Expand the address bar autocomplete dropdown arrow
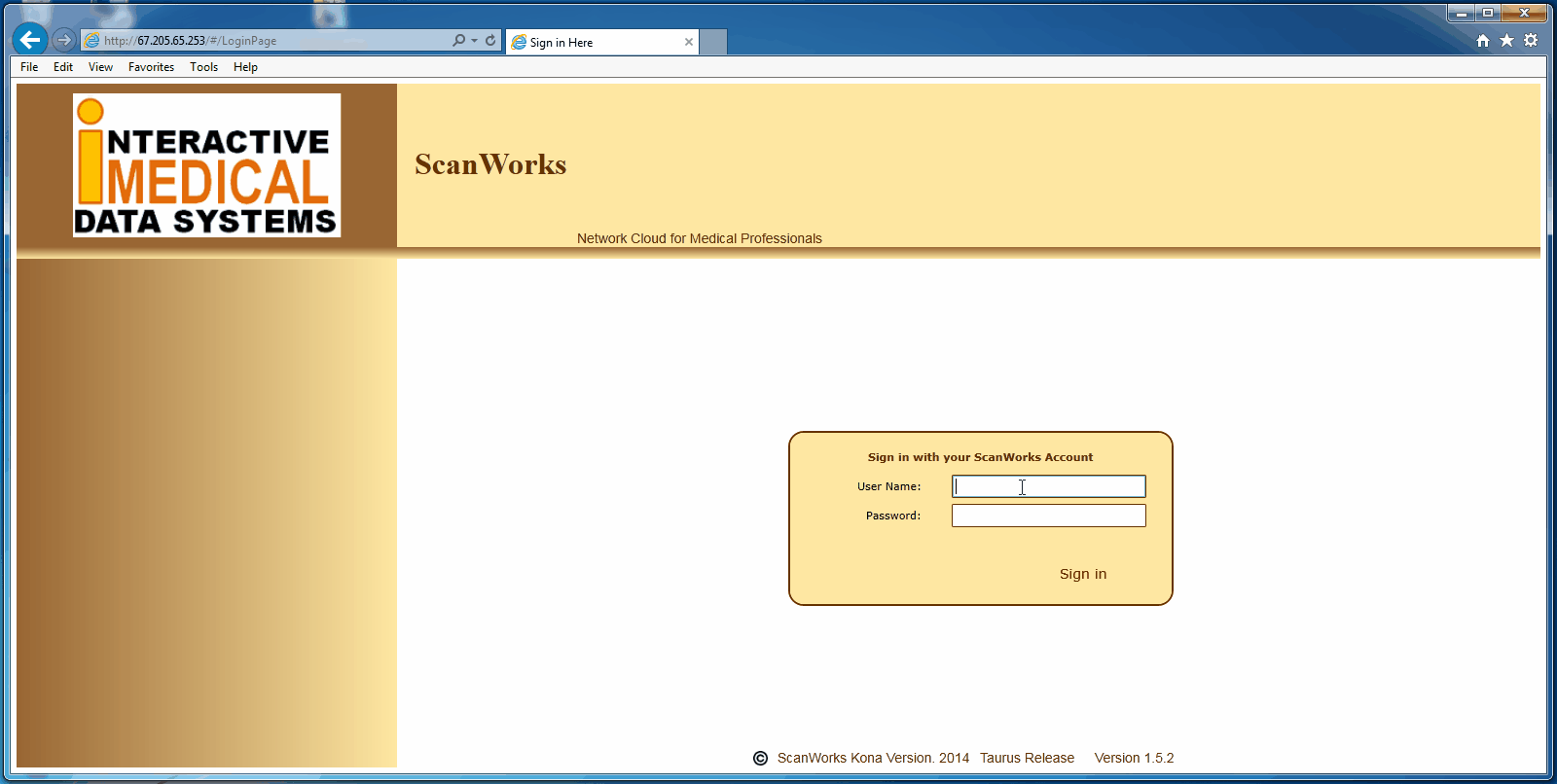1557x784 pixels. tap(474, 41)
